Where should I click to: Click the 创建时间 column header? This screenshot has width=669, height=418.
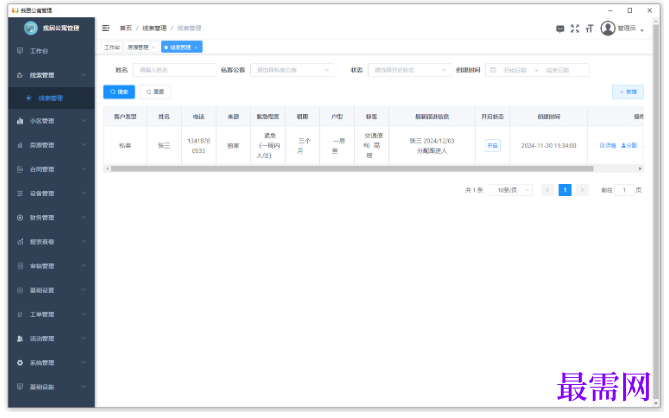(x=549, y=116)
